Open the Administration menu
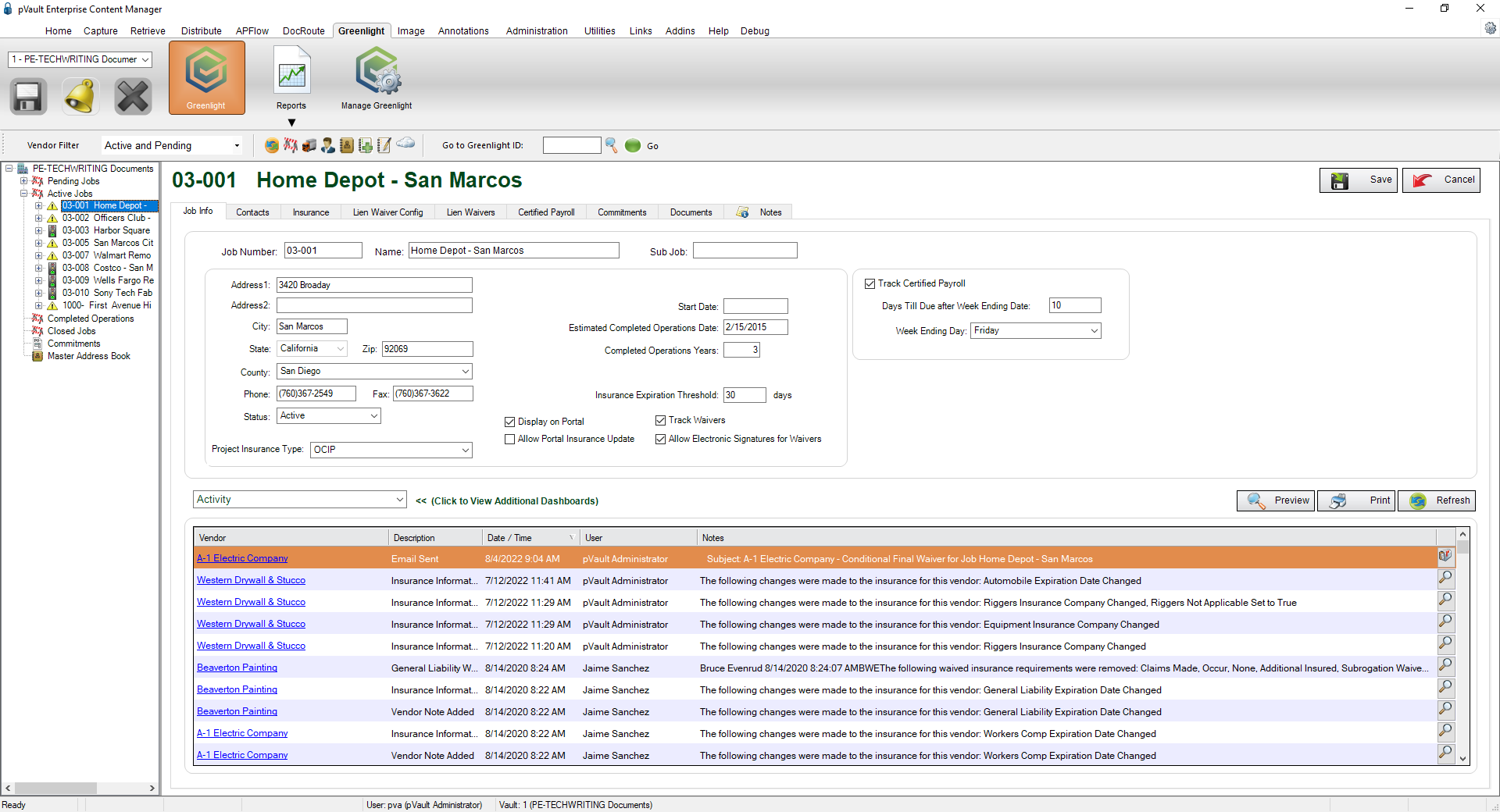1500x812 pixels. [x=537, y=31]
